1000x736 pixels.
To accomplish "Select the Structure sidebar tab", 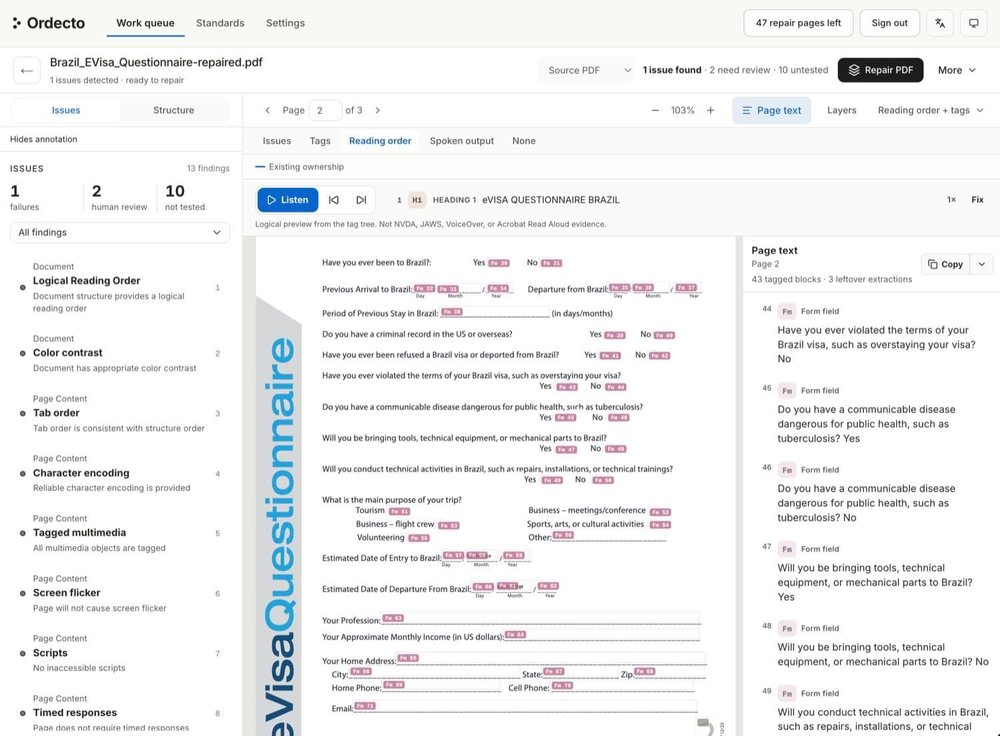I will (173, 110).
